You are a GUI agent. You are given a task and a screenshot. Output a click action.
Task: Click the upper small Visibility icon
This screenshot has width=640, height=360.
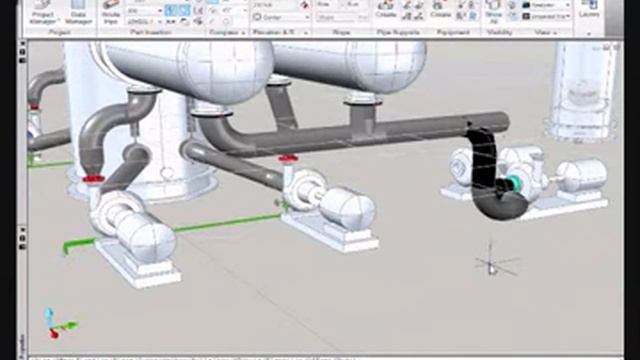click(x=512, y=5)
